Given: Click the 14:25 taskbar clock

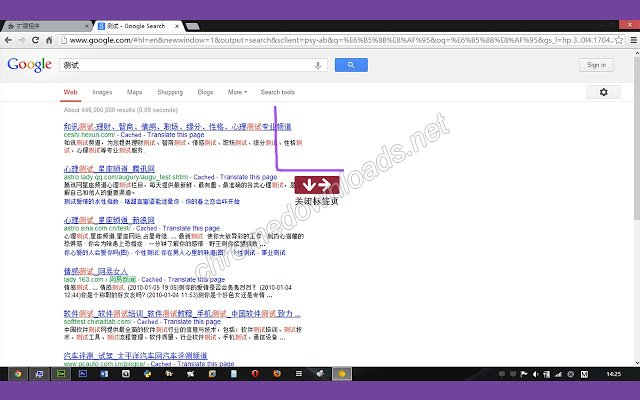Looking at the screenshot, I should click(613, 374).
